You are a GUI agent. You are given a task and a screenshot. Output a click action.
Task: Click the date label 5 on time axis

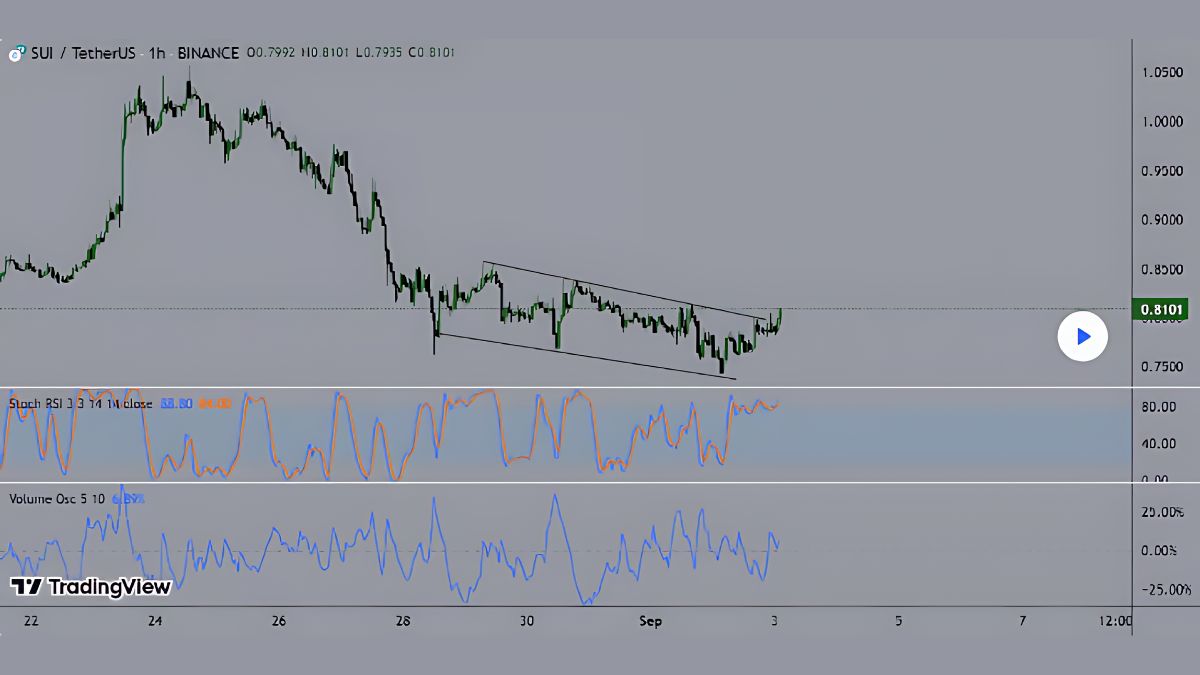tap(899, 621)
